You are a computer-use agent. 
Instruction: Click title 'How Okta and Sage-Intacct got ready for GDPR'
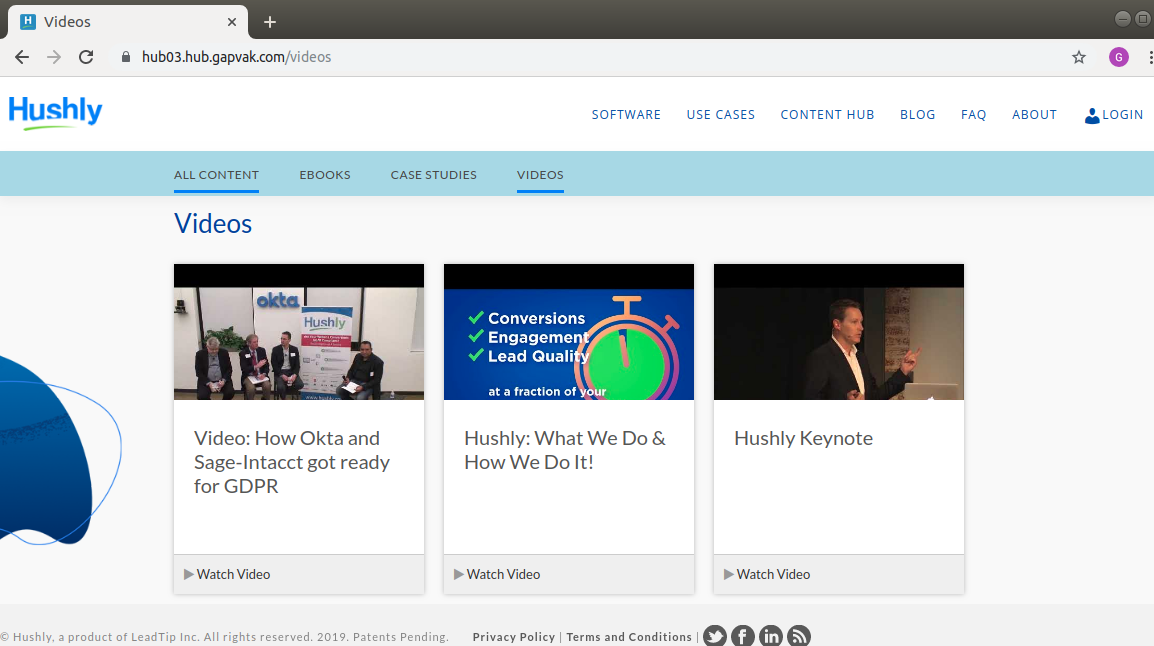(x=292, y=462)
